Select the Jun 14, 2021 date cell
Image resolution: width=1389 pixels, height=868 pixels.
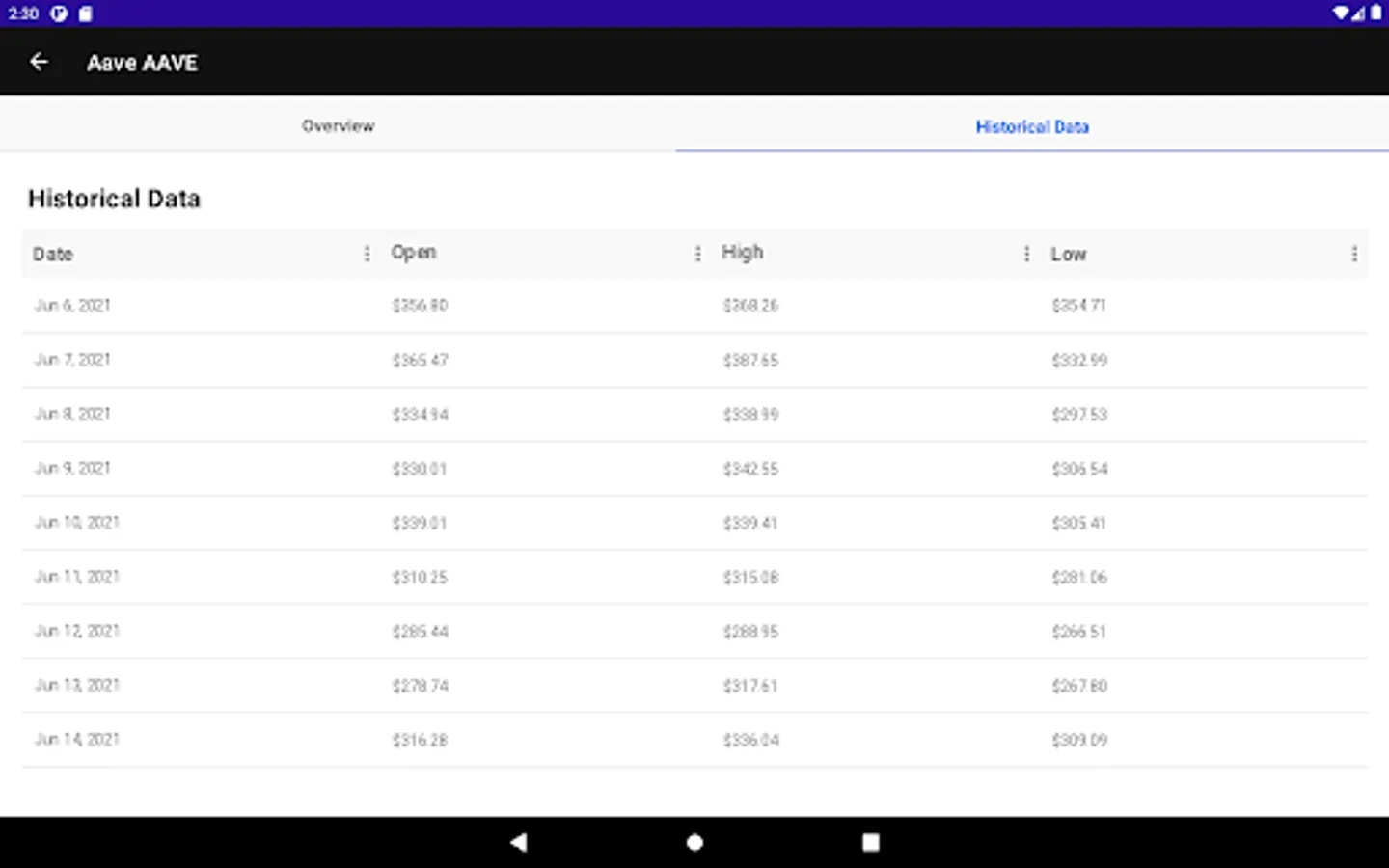77,740
